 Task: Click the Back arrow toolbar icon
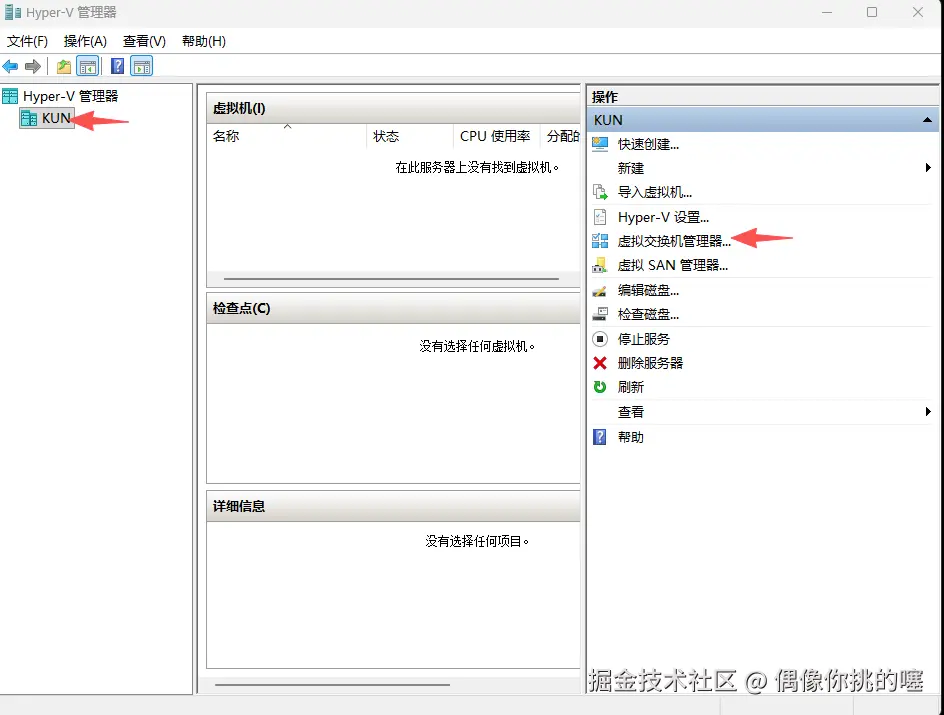click(x=10, y=66)
